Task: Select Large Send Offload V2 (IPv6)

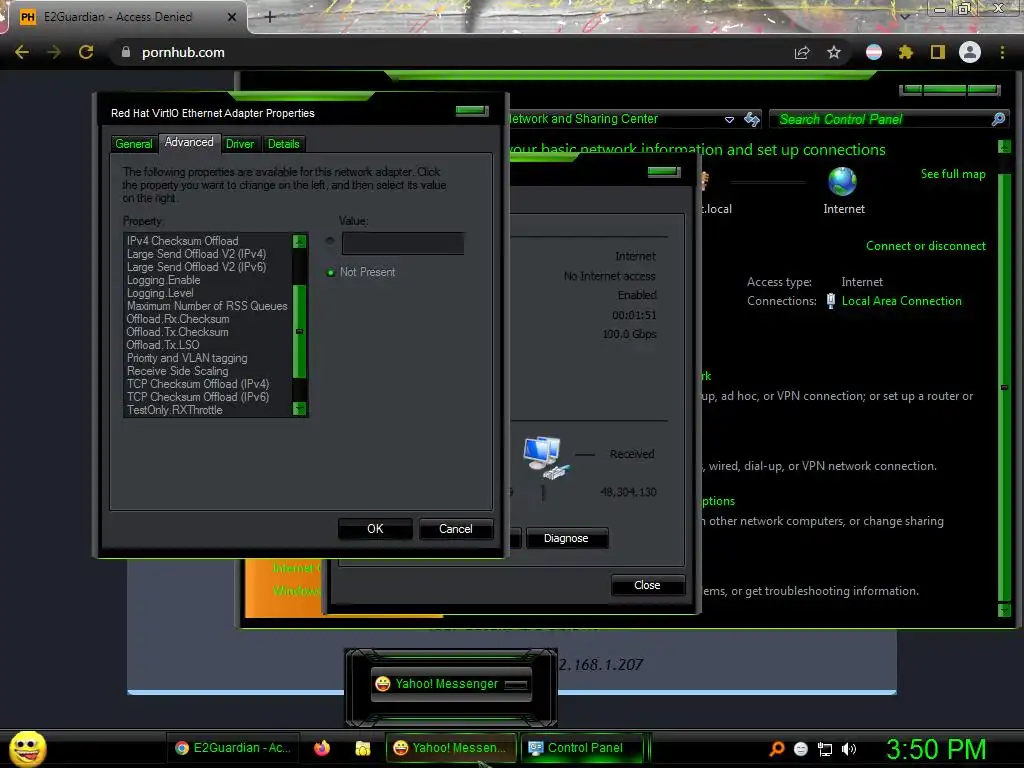Action: pyautogui.click(x=197, y=267)
